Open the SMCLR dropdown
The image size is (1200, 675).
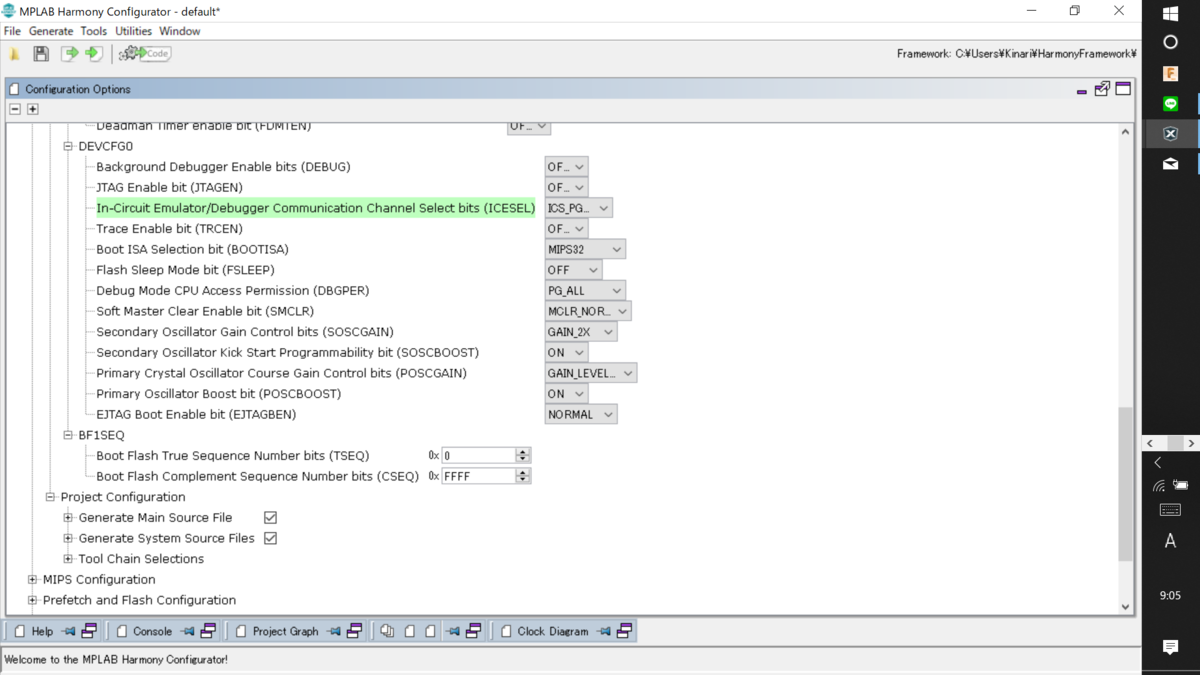point(588,311)
